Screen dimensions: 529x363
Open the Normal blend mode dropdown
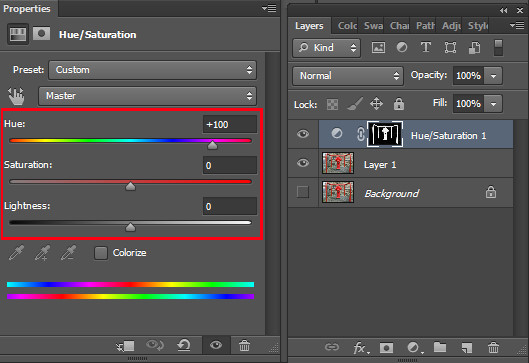pyautogui.click(x=348, y=76)
